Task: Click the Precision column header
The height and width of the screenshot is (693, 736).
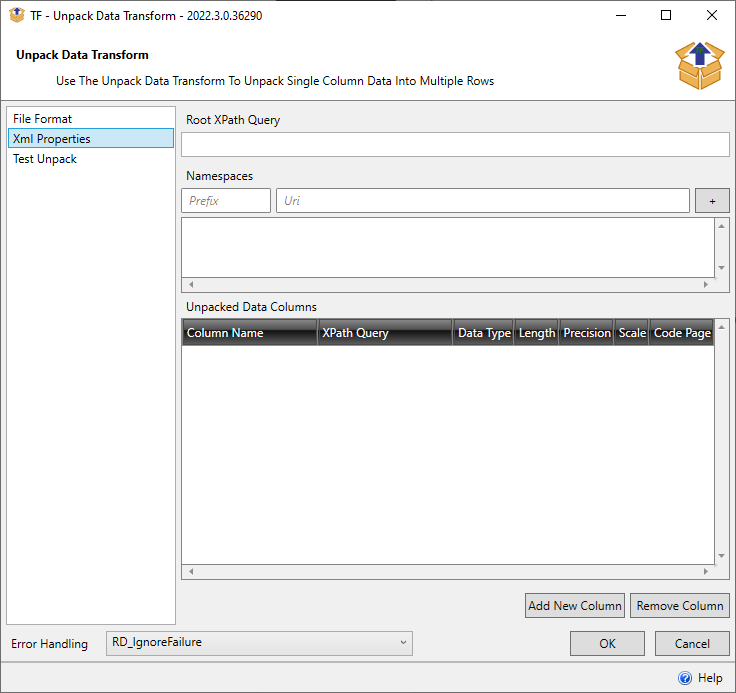Action: [x=586, y=332]
